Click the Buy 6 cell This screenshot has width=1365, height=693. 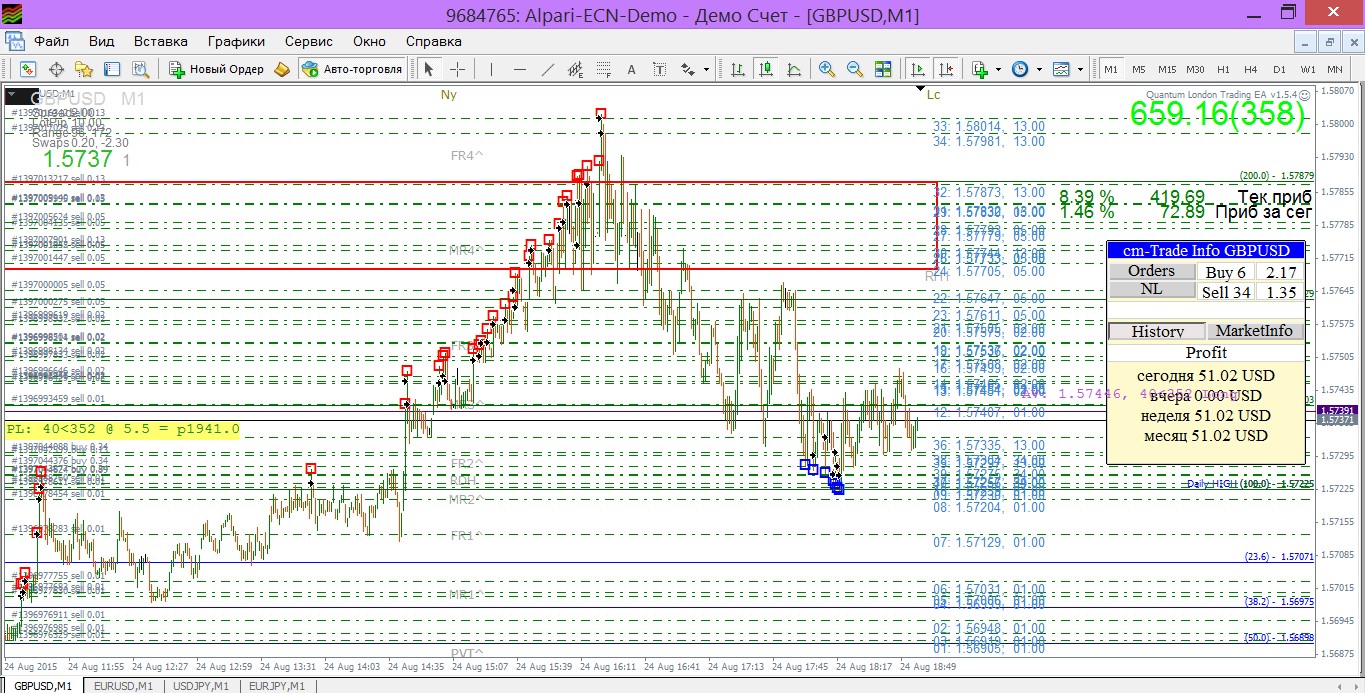(x=1226, y=272)
